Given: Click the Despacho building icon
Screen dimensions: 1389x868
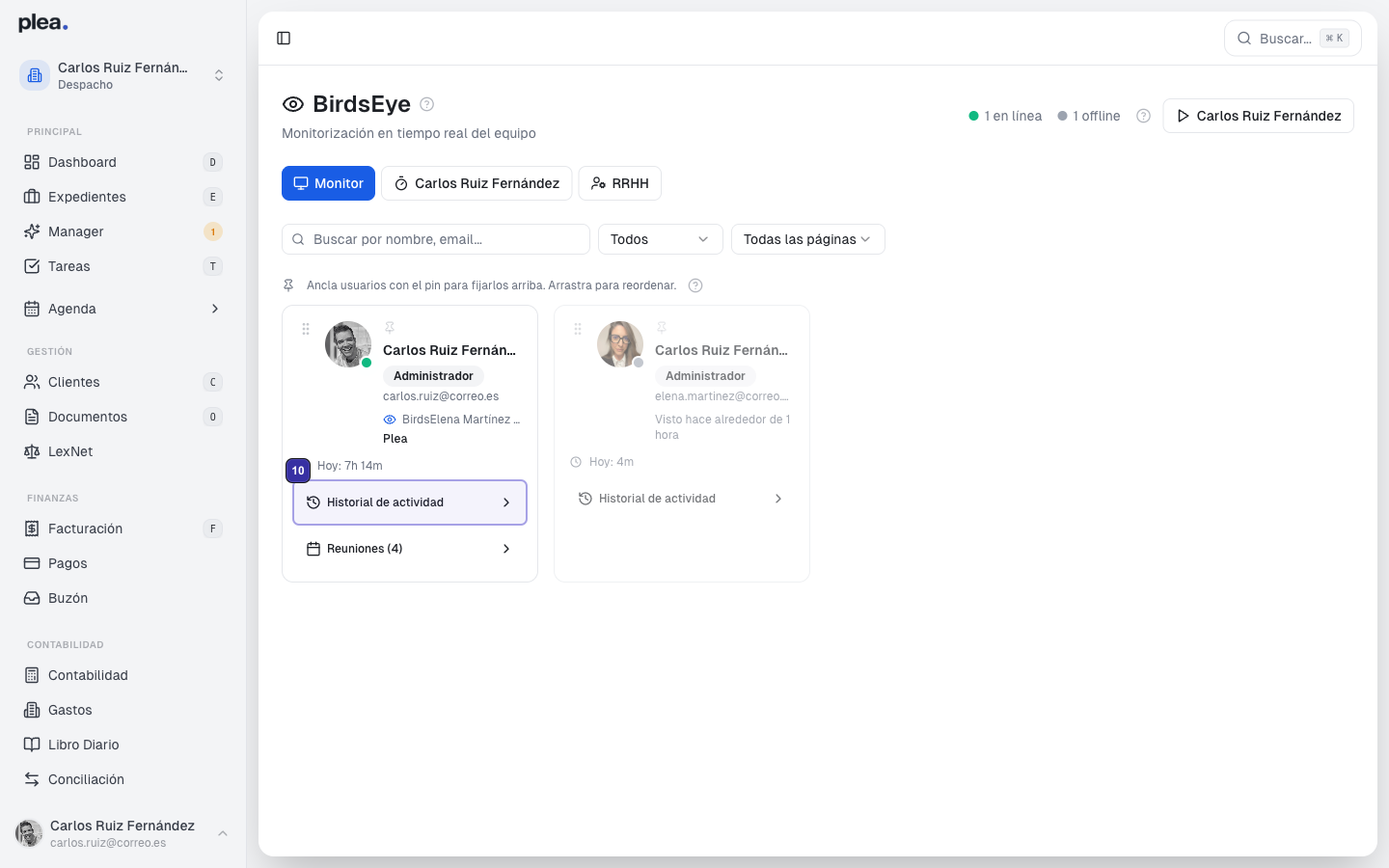Looking at the screenshot, I should click(x=35, y=75).
